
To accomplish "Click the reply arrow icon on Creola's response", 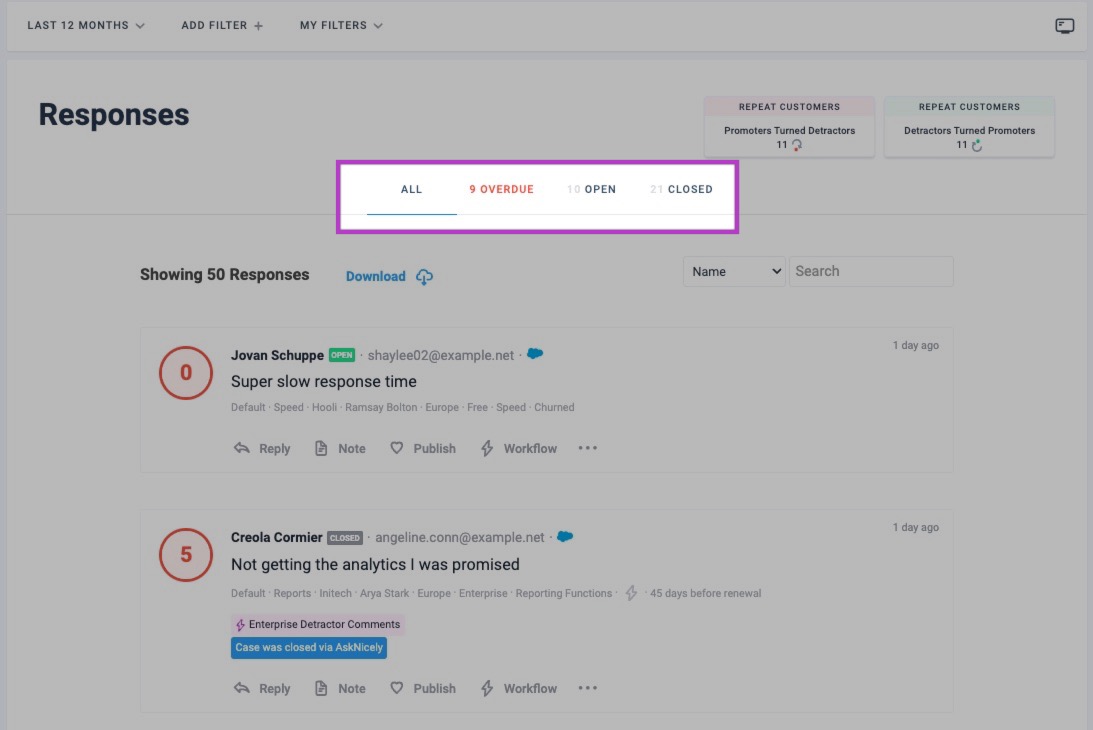I will click(241, 687).
